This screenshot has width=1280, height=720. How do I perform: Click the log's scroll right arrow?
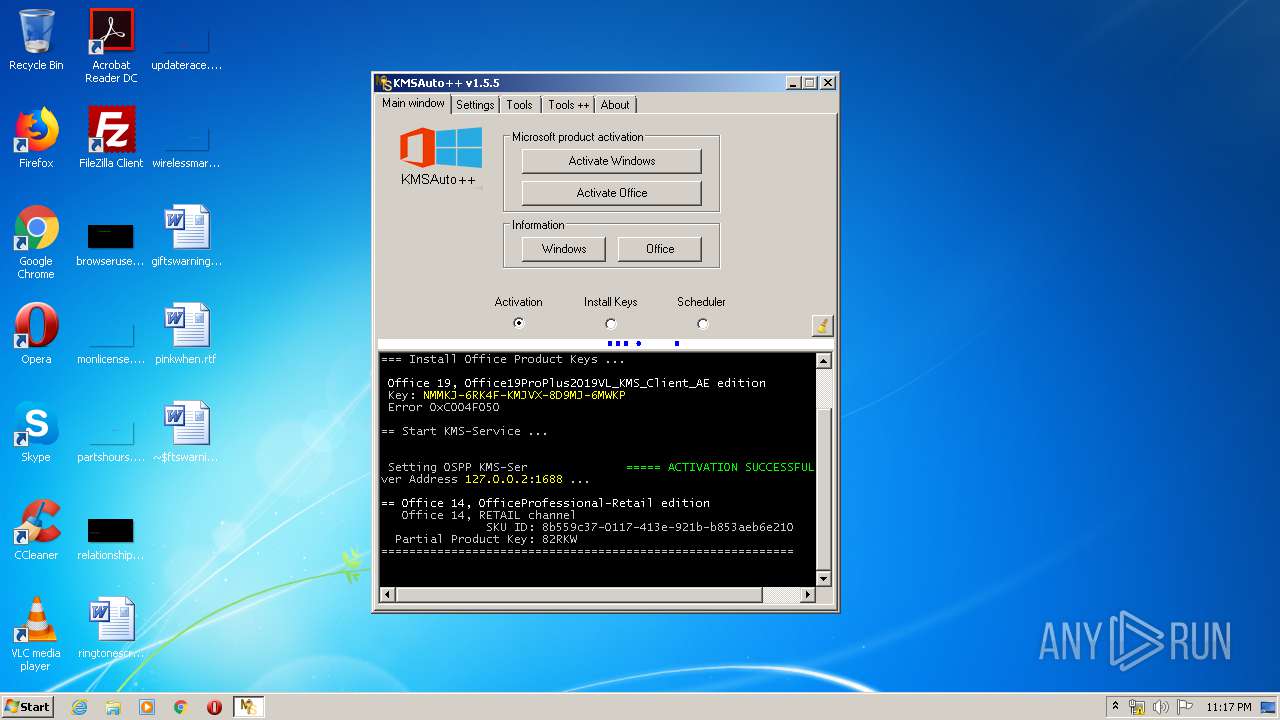[x=808, y=595]
